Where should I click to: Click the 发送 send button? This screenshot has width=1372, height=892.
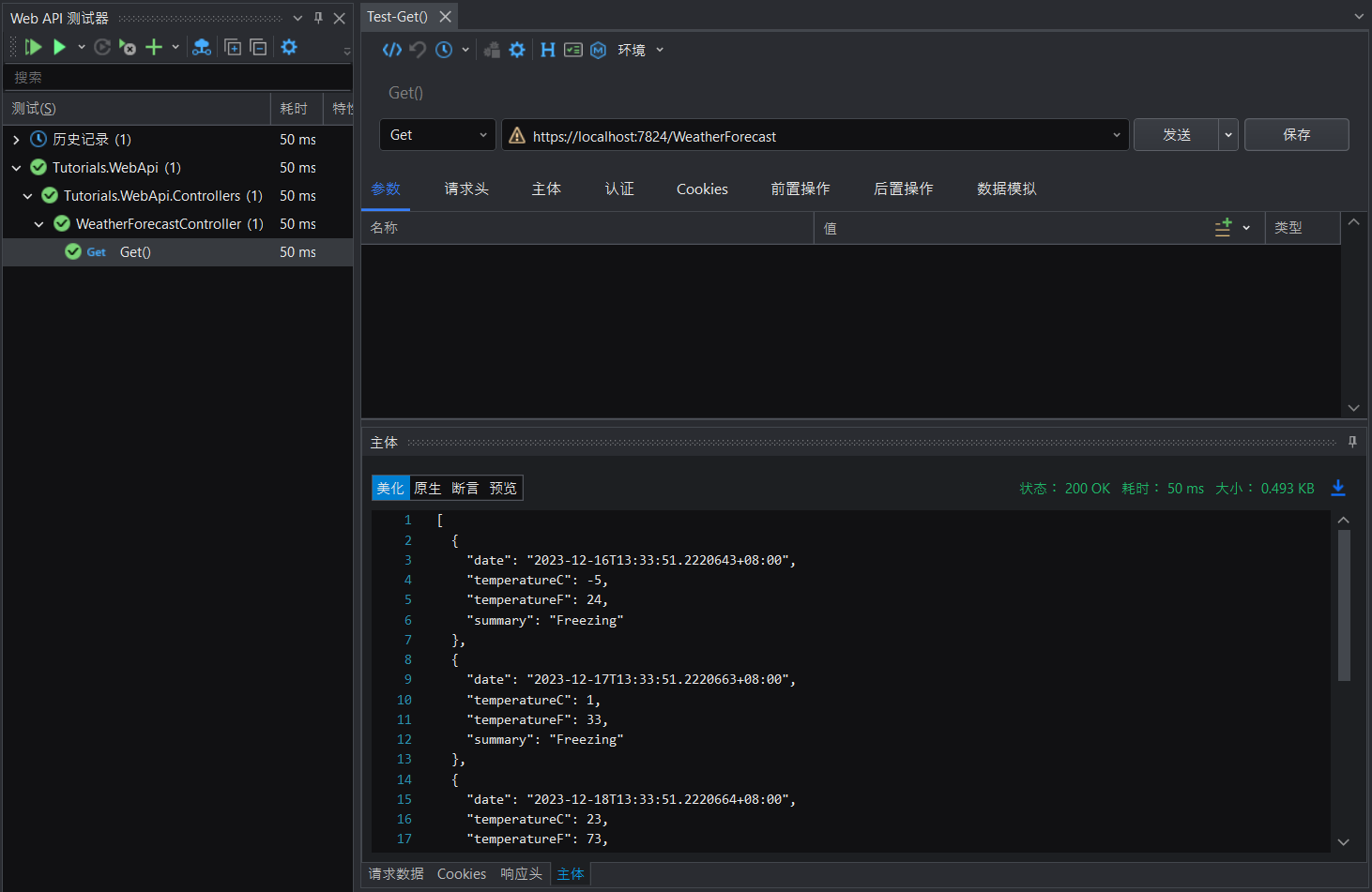pos(1177,135)
